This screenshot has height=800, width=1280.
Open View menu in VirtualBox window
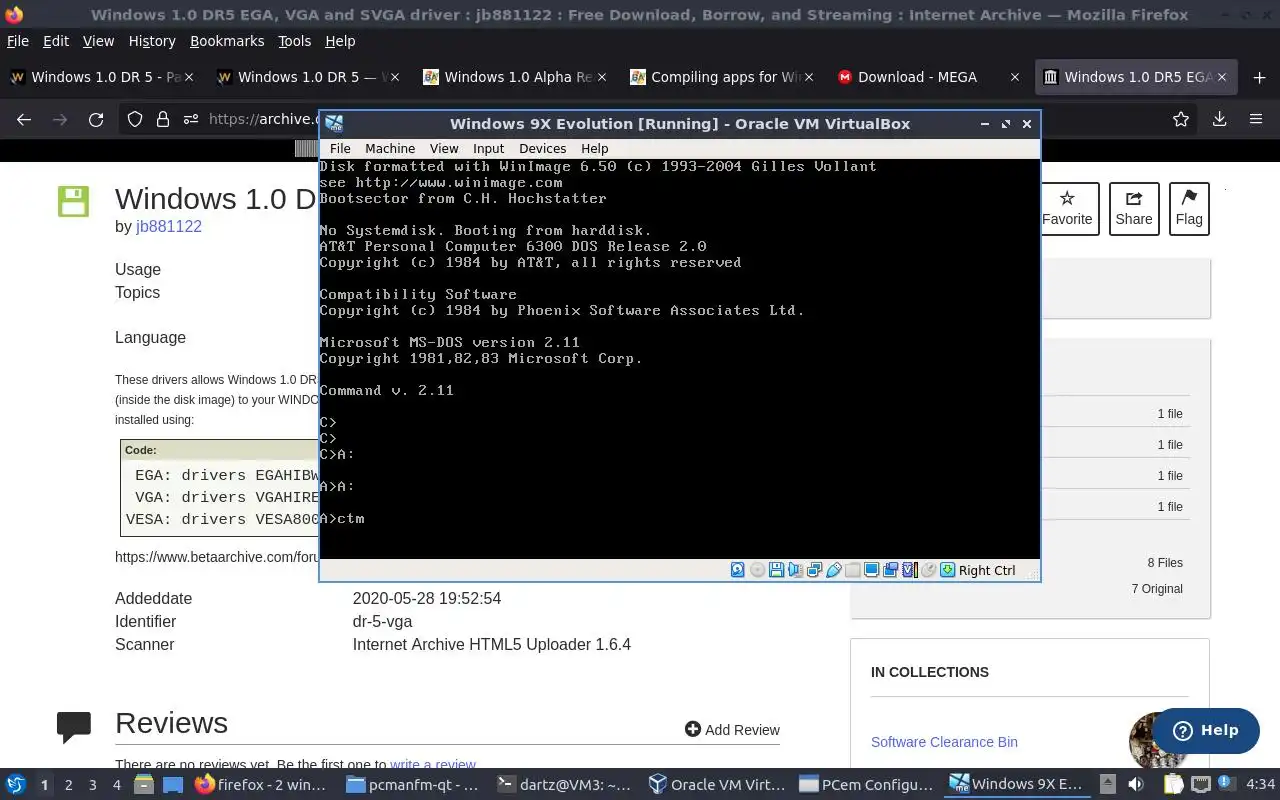(x=444, y=148)
